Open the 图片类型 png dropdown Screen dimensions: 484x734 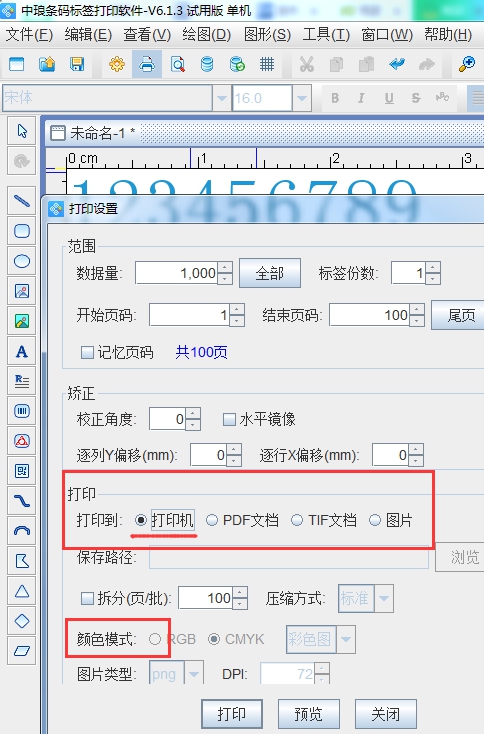[x=194, y=674]
